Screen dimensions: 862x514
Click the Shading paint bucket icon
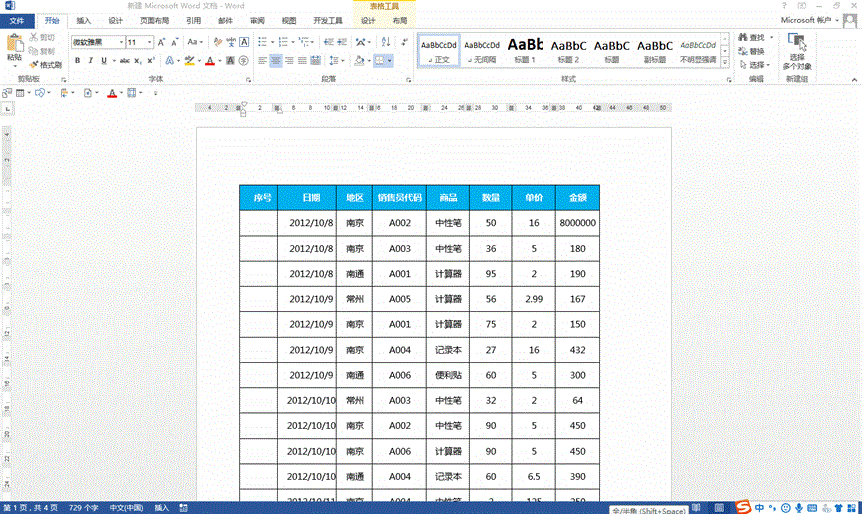(361, 61)
